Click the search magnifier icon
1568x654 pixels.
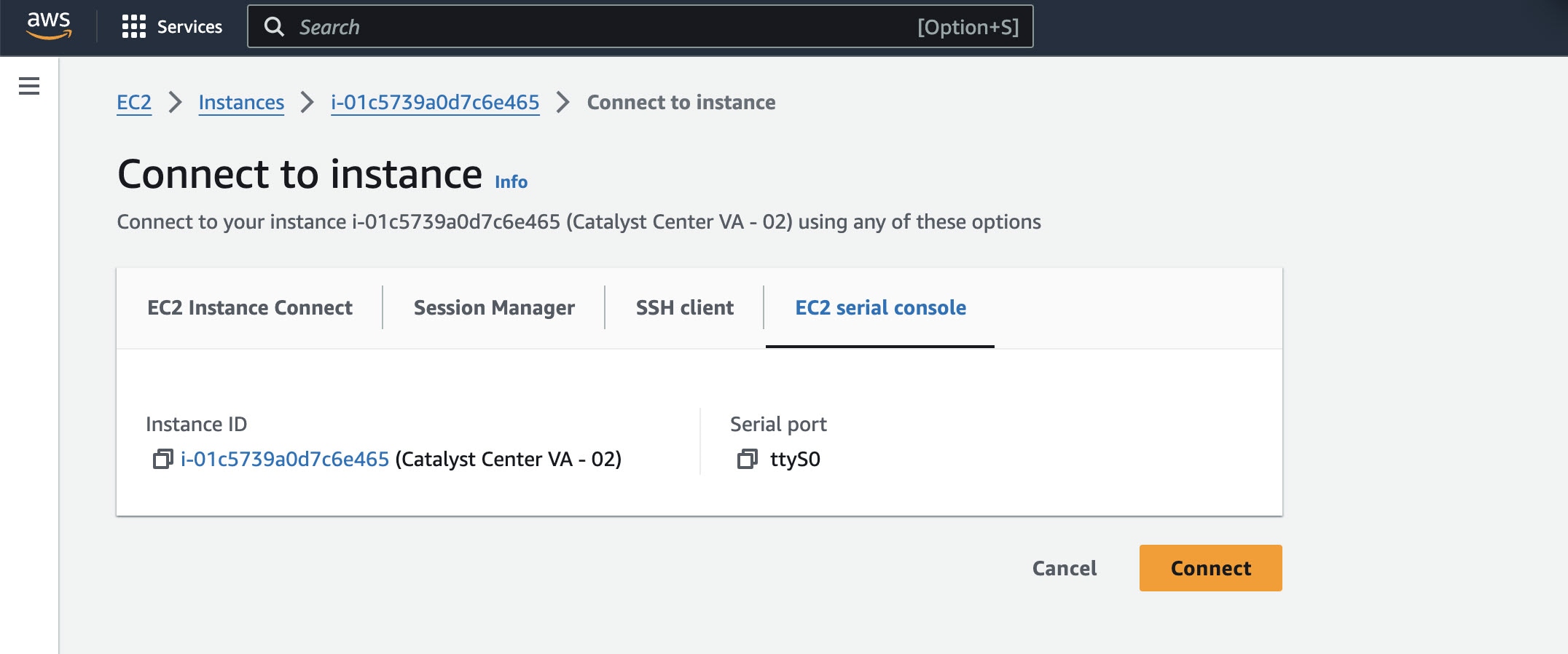click(274, 27)
